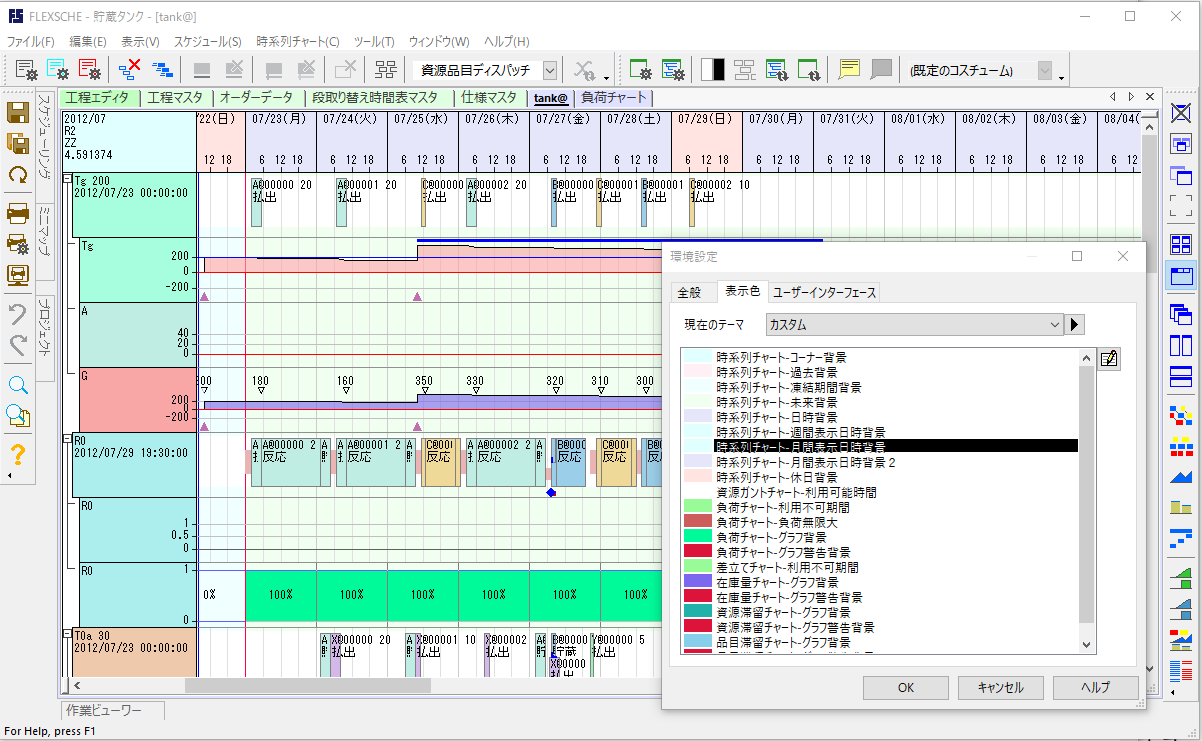Screen dimensions: 1202x741
Task: Open help with the yellow question mark
Action: [x=18, y=455]
